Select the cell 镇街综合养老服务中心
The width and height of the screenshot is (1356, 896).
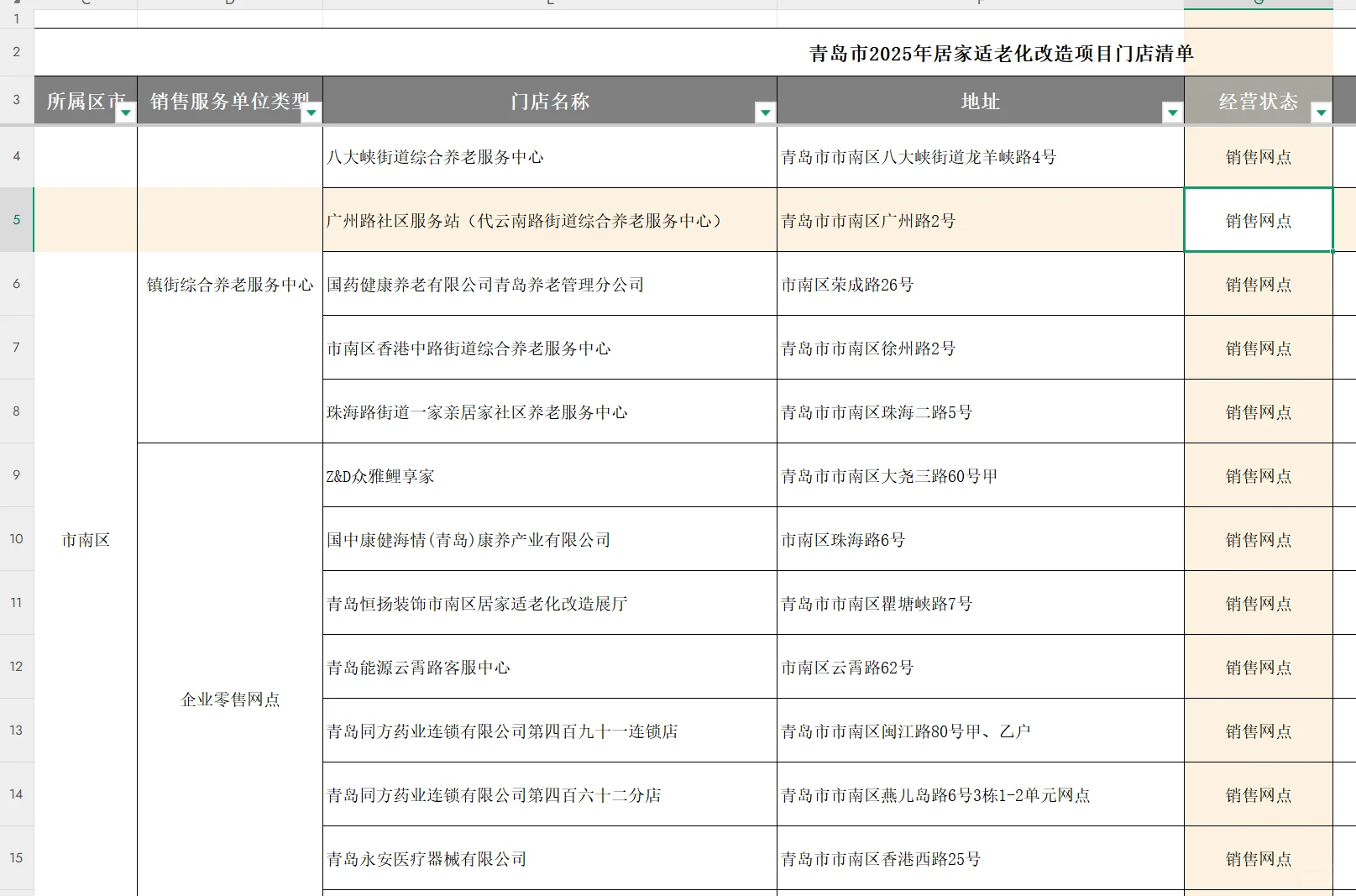(x=228, y=284)
